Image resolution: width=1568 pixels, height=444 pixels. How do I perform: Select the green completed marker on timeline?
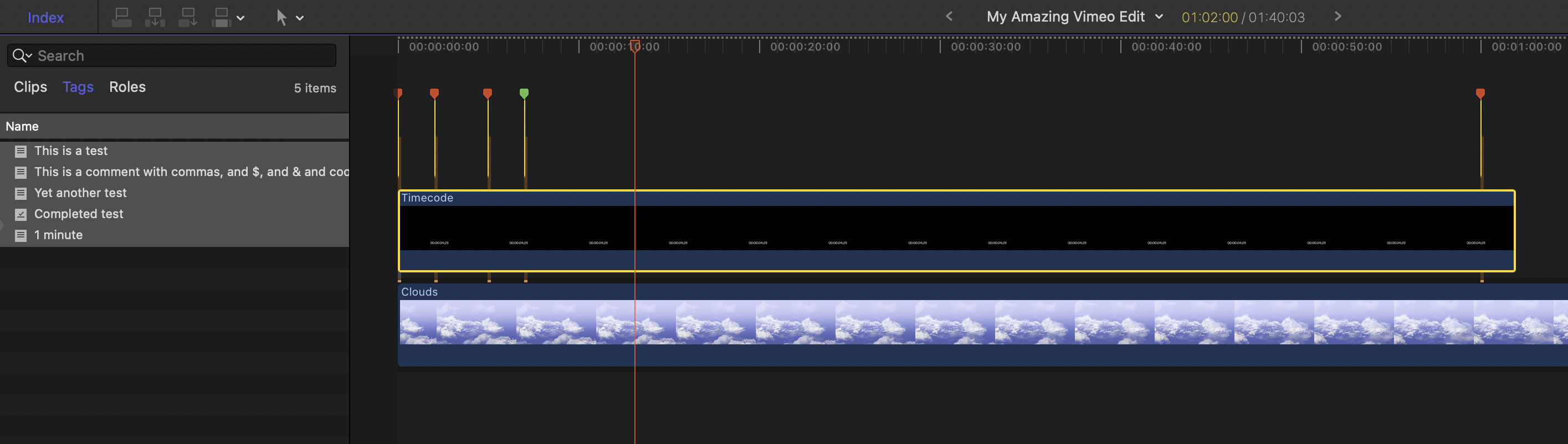[524, 93]
